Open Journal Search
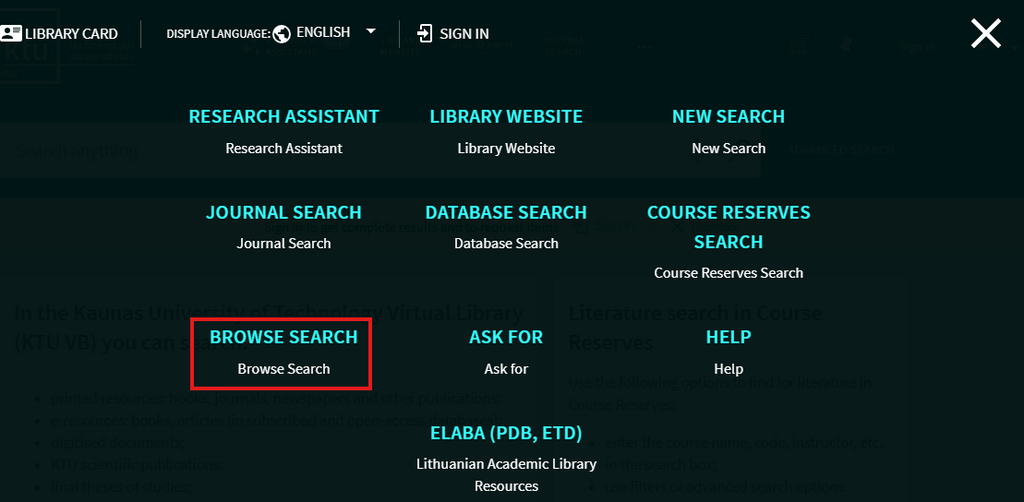The height and width of the screenshot is (502, 1024). point(284,213)
